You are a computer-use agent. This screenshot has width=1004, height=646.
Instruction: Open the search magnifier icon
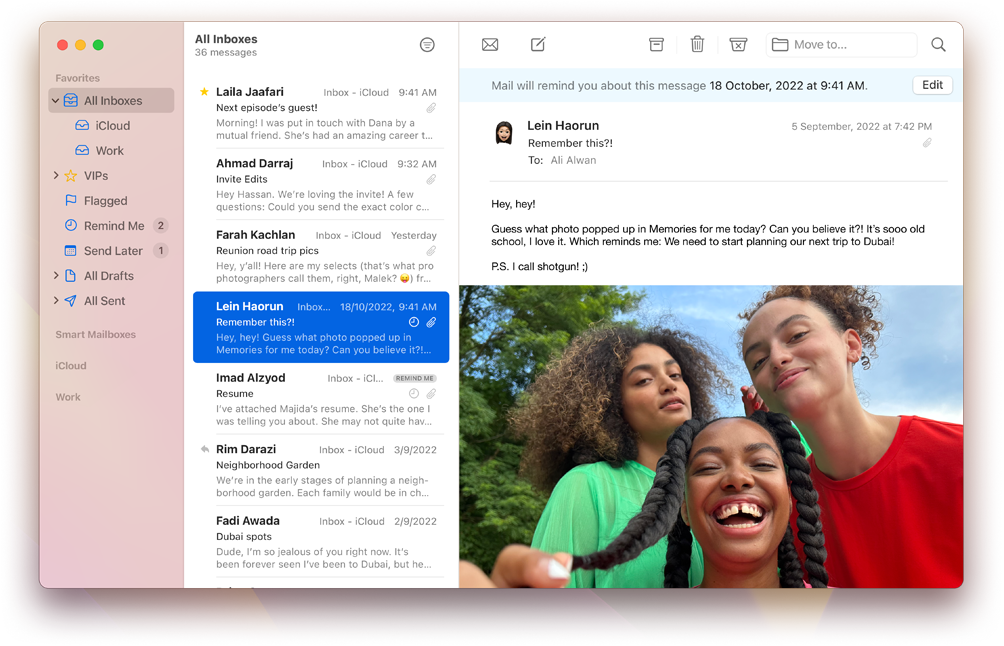(x=938, y=45)
